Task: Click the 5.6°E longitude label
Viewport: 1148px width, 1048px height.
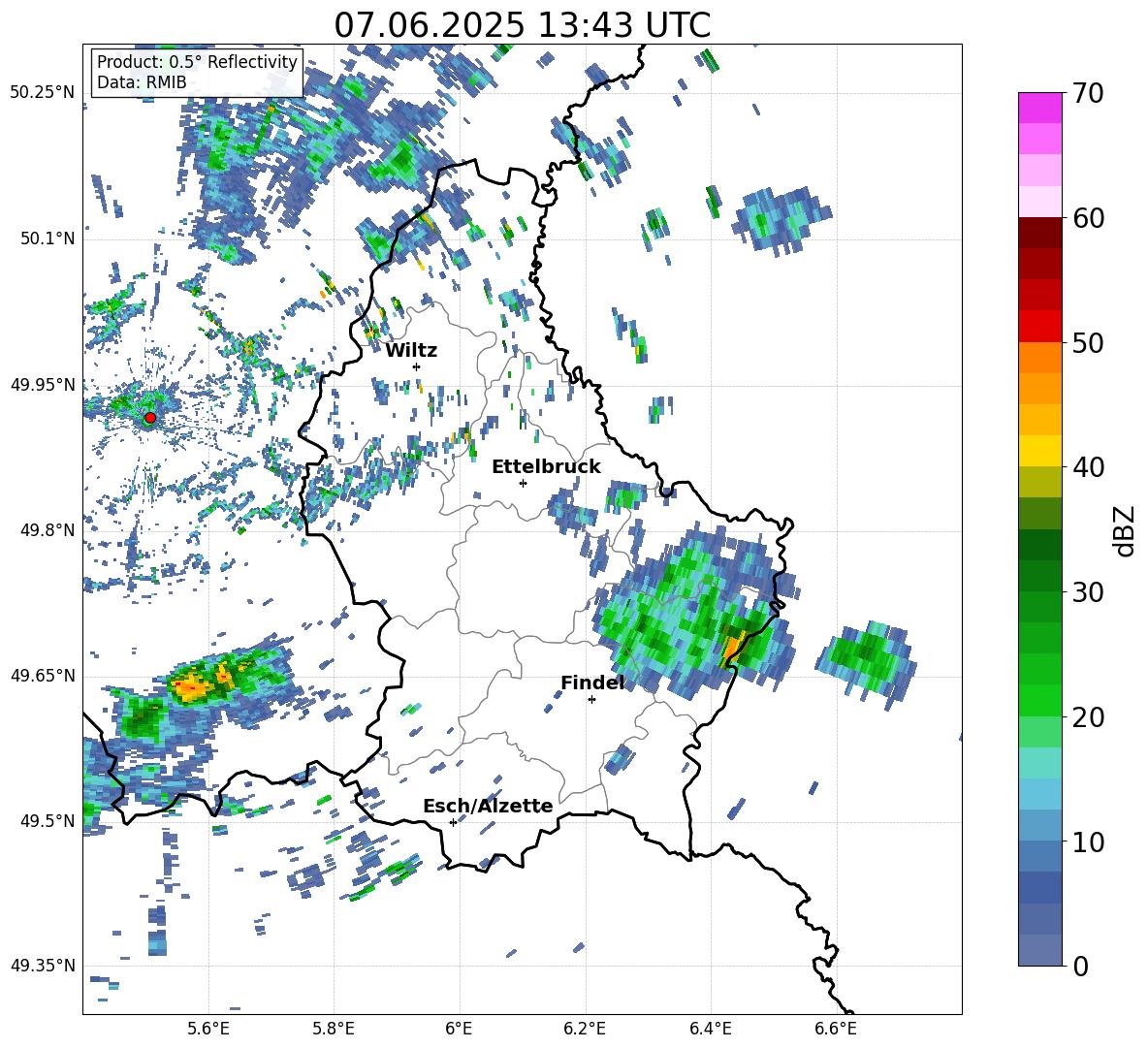Action: 208,1029
